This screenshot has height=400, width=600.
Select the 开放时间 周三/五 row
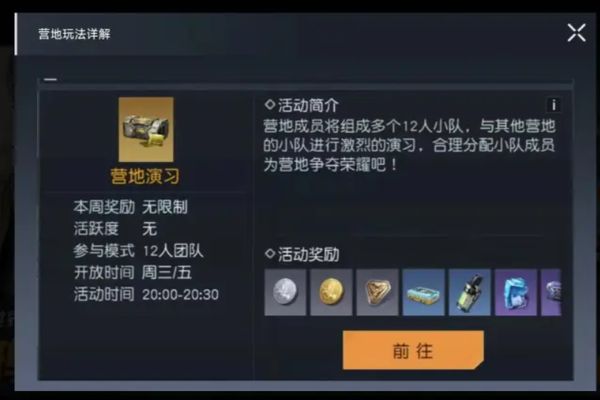click(x=132, y=273)
